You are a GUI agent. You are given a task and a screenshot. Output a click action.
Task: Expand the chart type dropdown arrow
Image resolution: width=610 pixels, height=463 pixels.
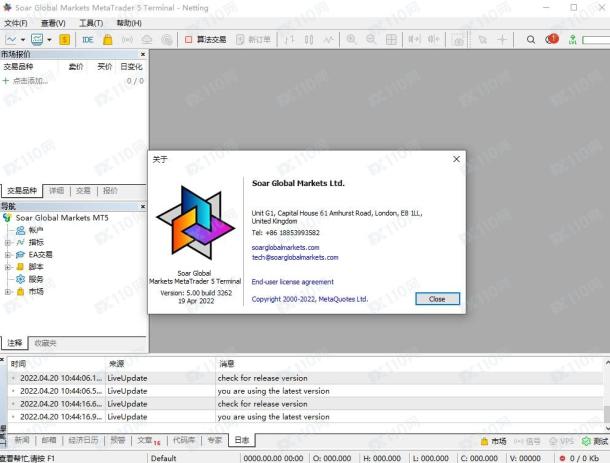pyautogui.click(x=23, y=40)
